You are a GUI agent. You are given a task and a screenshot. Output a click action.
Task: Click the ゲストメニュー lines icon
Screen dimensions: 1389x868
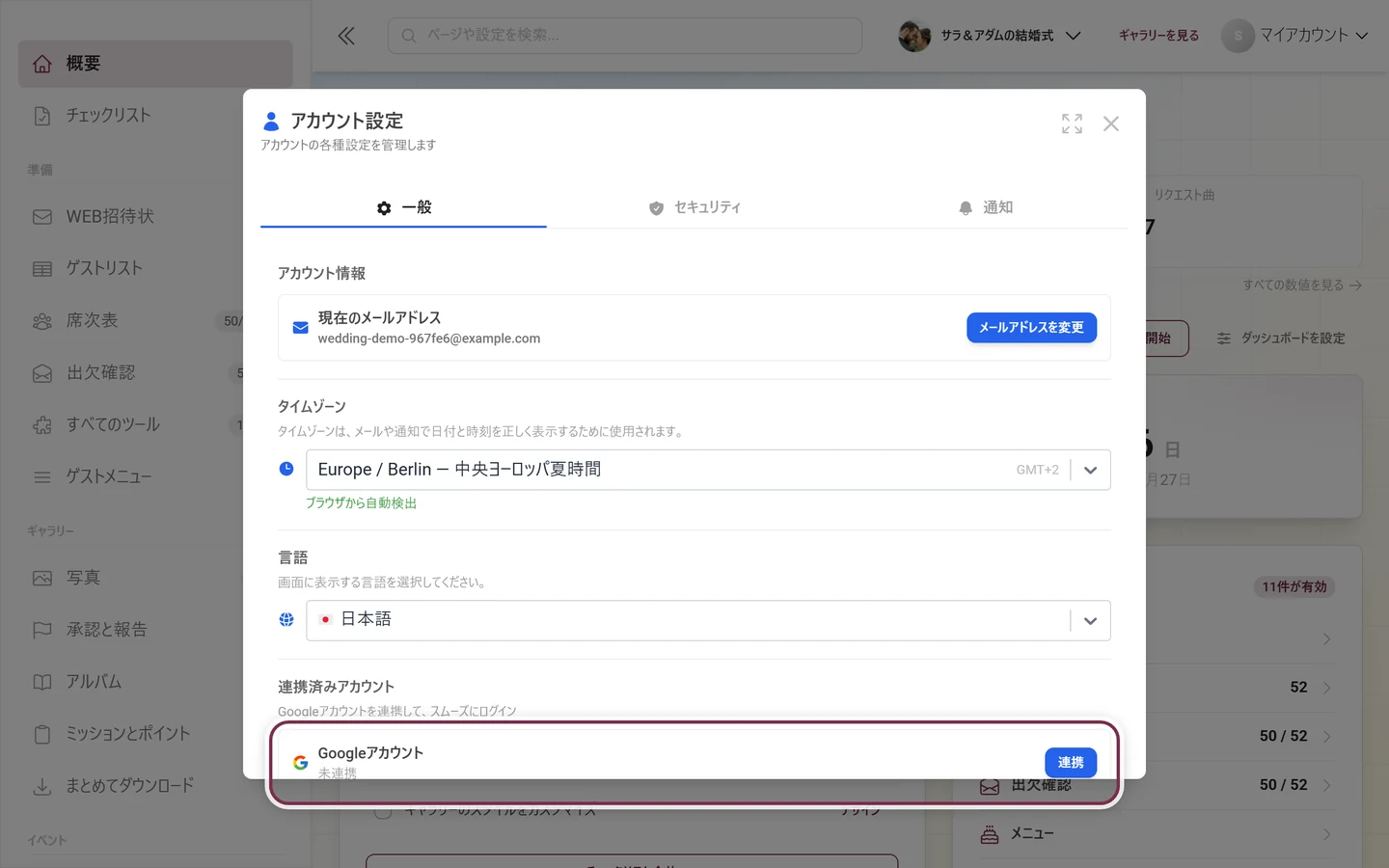(42, 477)
